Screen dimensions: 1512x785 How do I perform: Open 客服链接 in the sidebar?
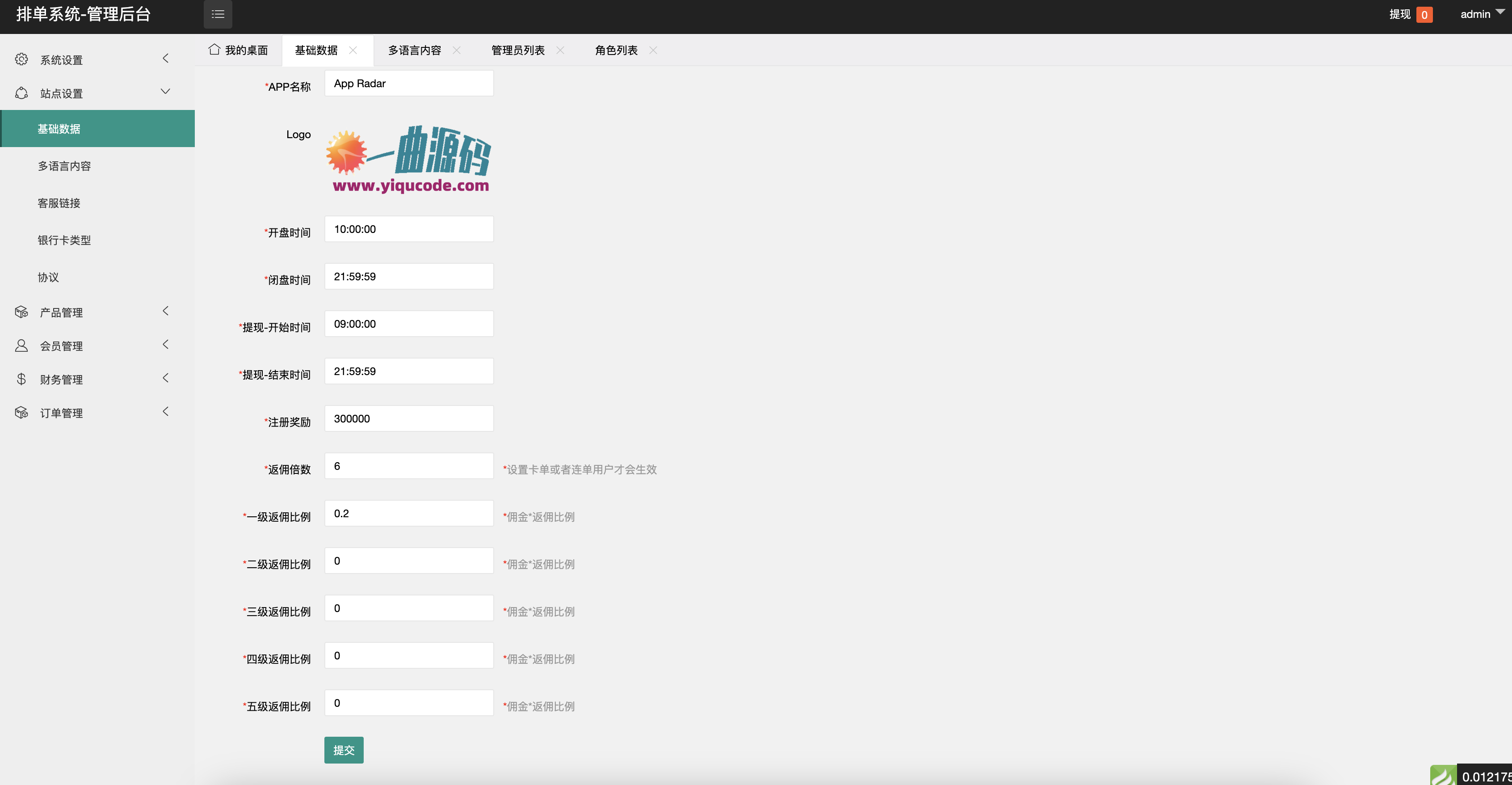[x=97, y=203]
